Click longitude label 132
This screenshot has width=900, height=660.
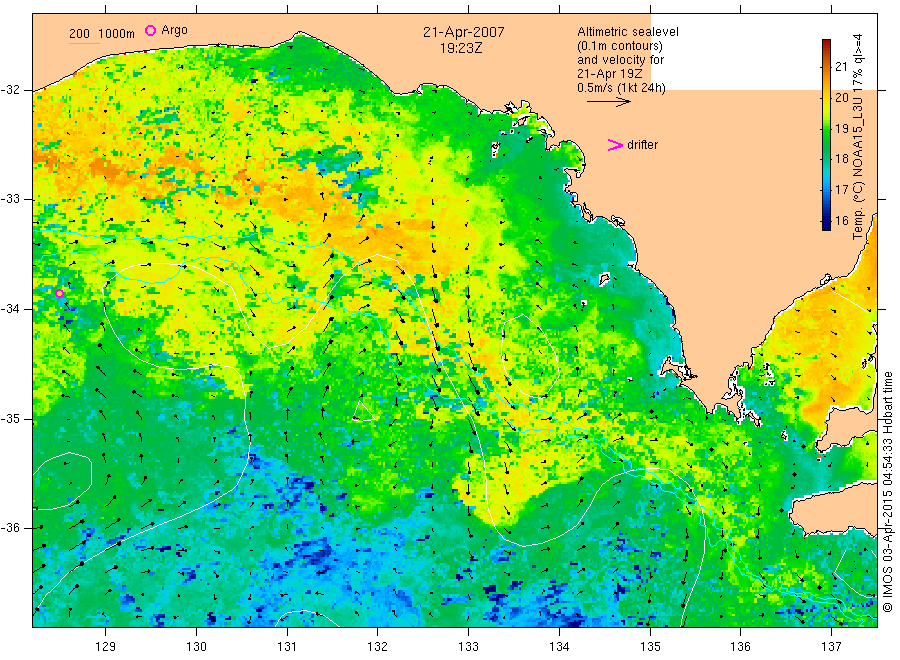click(x=378, y=647)
